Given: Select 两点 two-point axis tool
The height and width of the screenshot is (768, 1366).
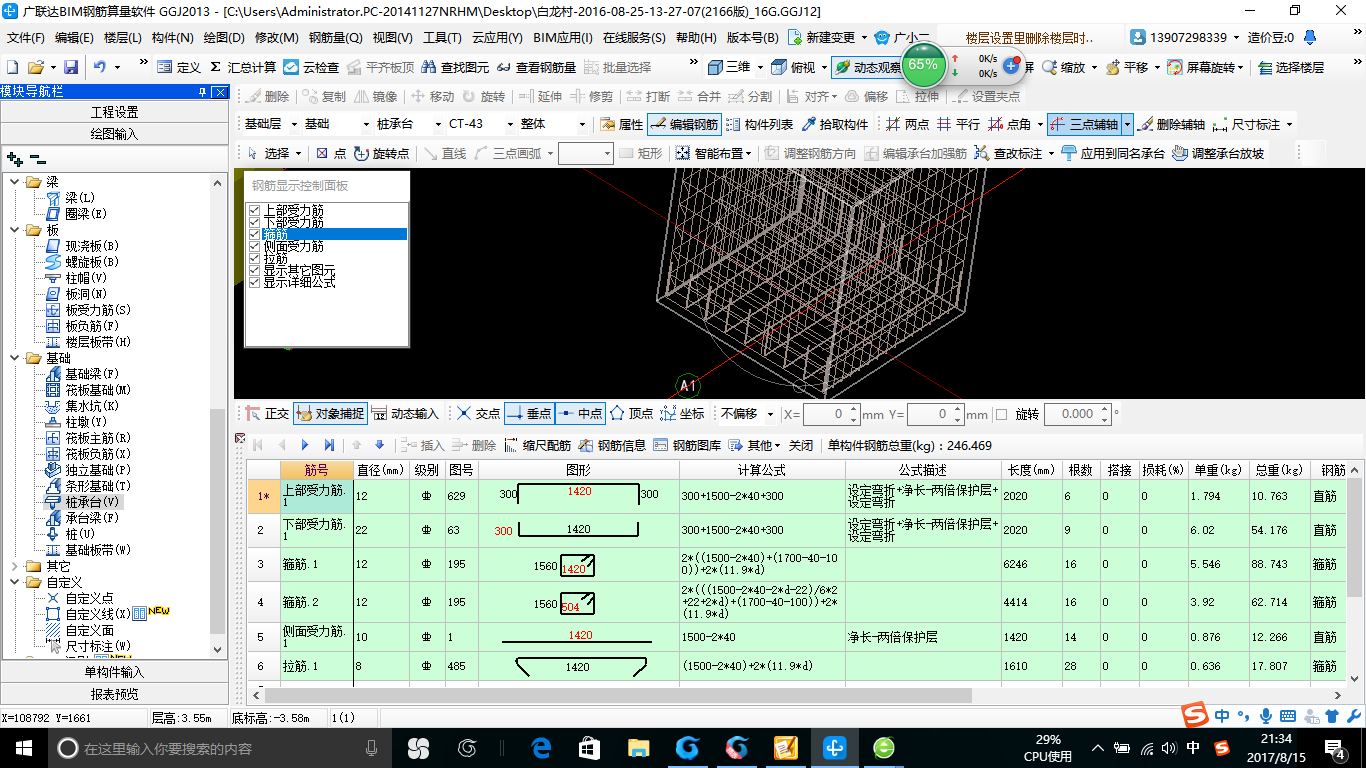Looking at the screenshot, I should (x=907, y=125).
